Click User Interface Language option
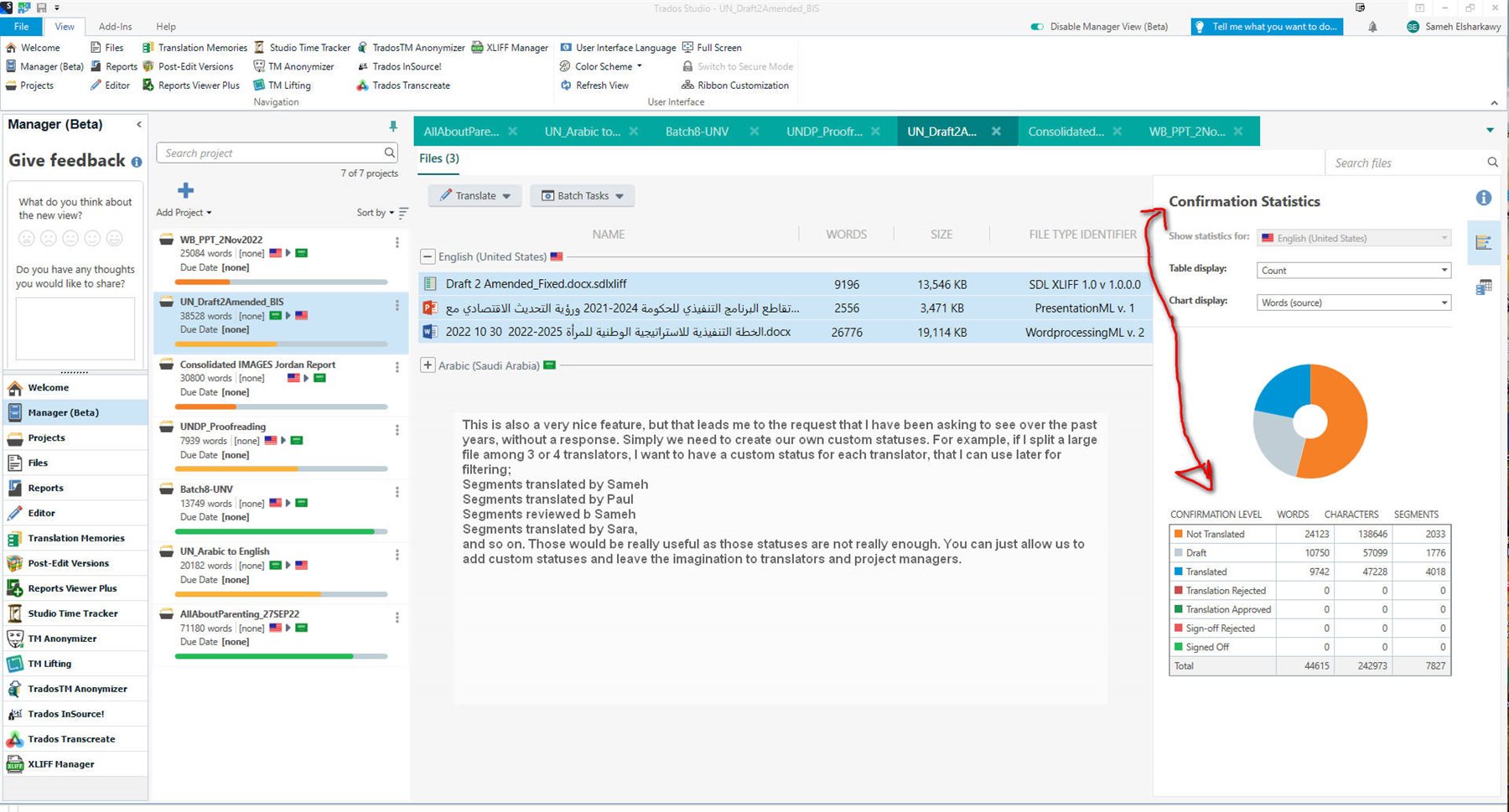Image resolution: width=1509 pixels, height=812 pixels. click(x=618, y=48)
